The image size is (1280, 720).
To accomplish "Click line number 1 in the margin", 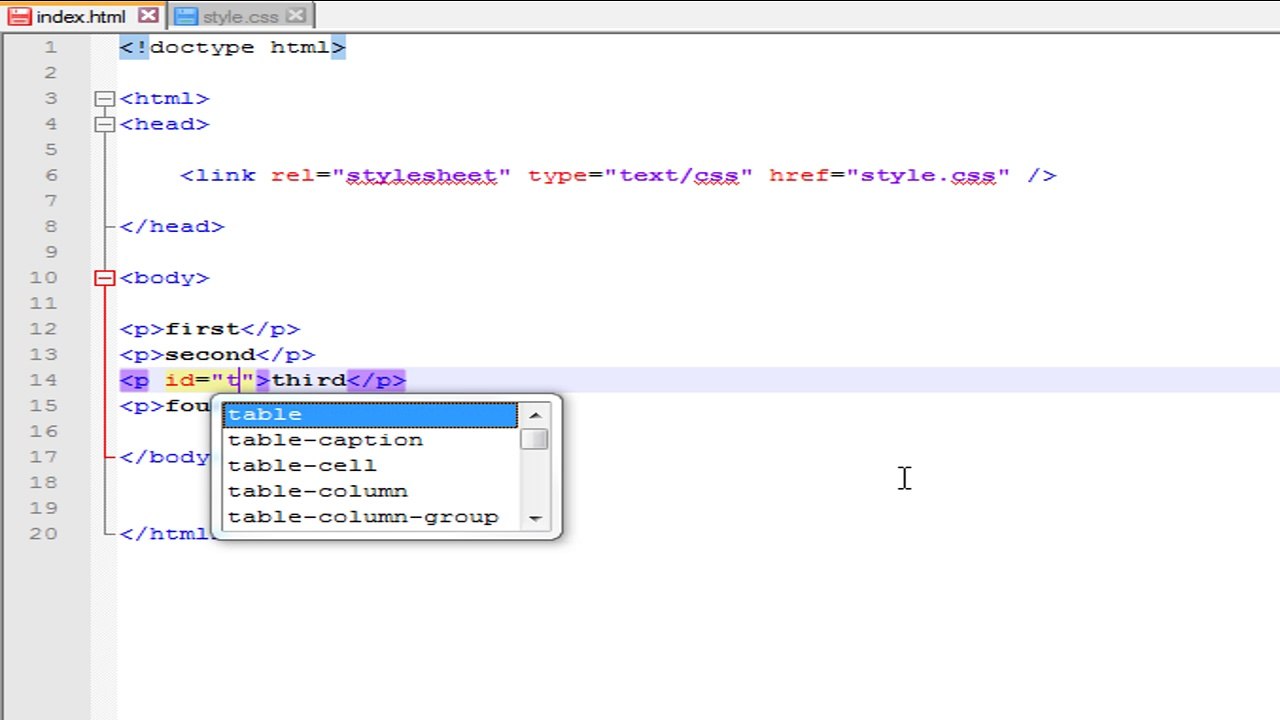I will 51,47.
